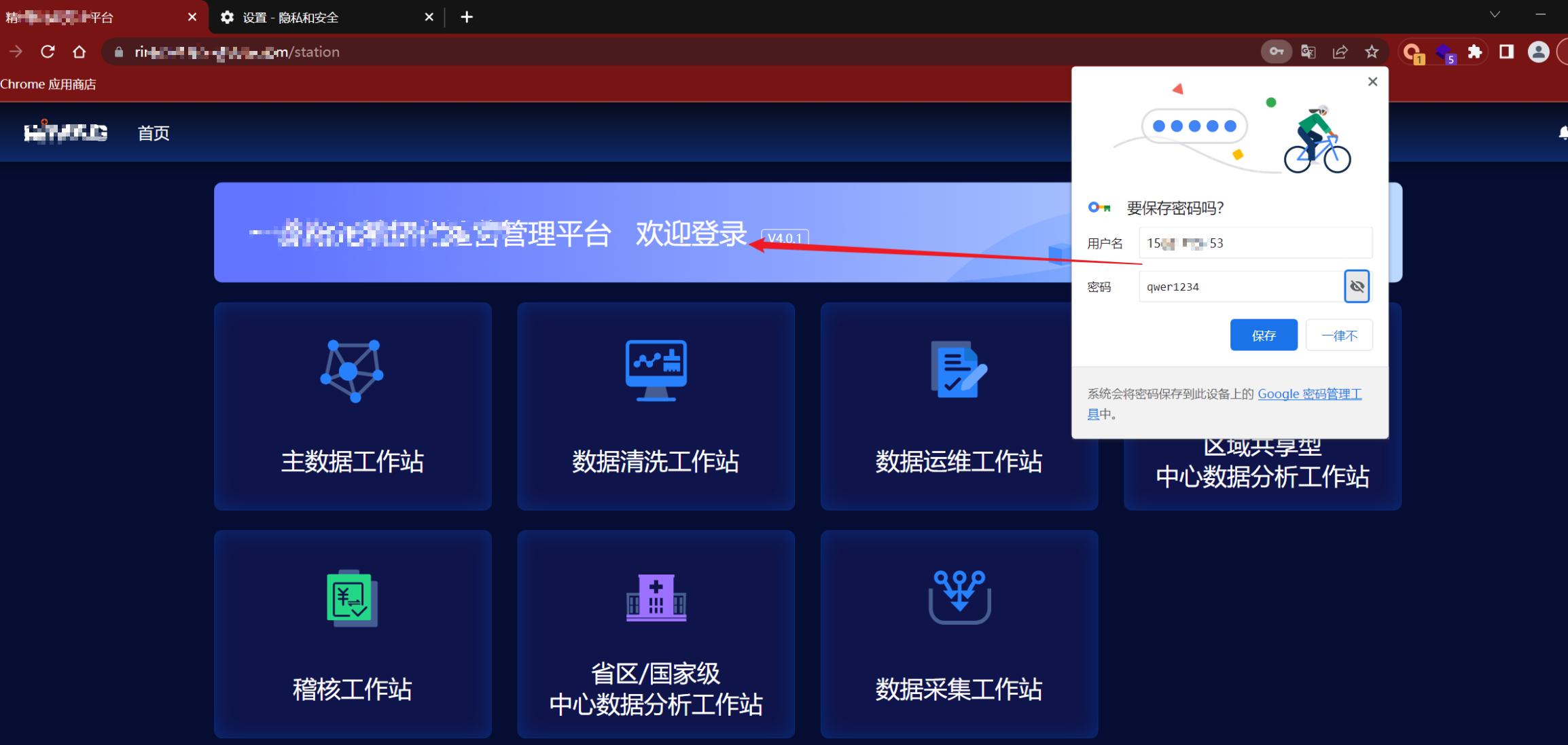This screenshot has width=1568, height=745.
Task: Go to the browser home page
Action: pos(79,52)
